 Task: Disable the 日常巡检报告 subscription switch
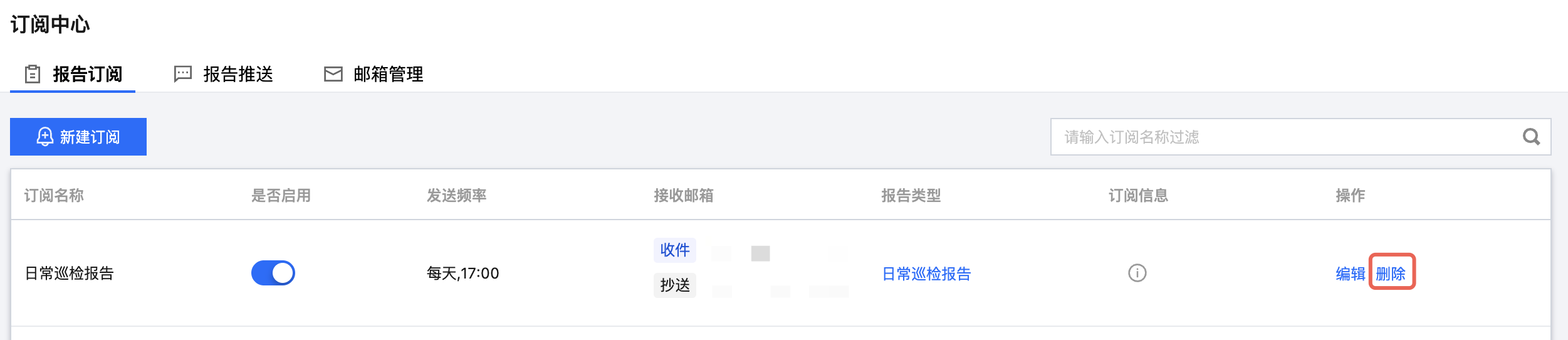point(273,274)
